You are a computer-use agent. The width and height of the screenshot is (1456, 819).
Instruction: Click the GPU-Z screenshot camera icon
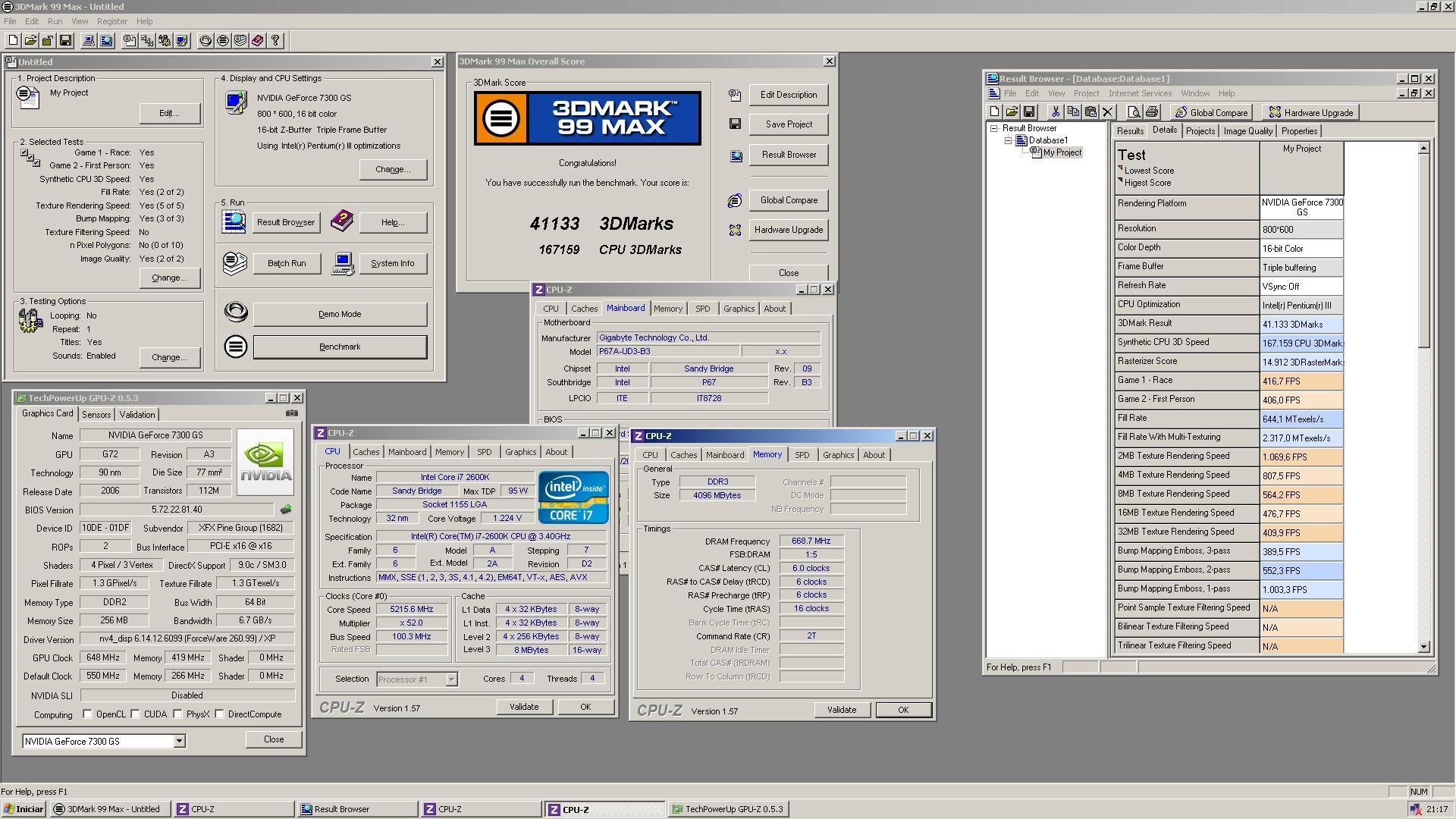[291, 413]
